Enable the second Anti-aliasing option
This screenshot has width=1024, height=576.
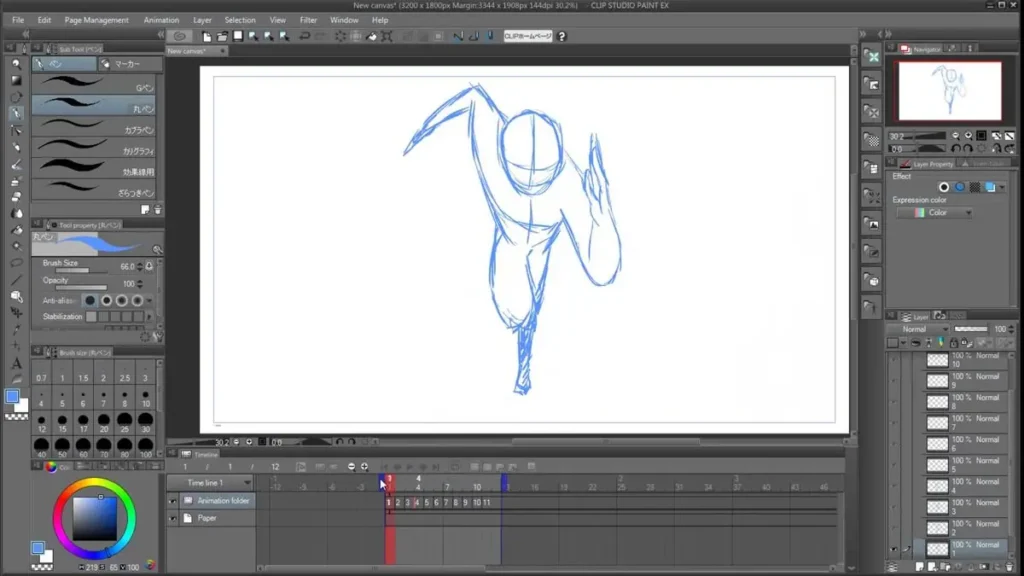pos(107,300)
